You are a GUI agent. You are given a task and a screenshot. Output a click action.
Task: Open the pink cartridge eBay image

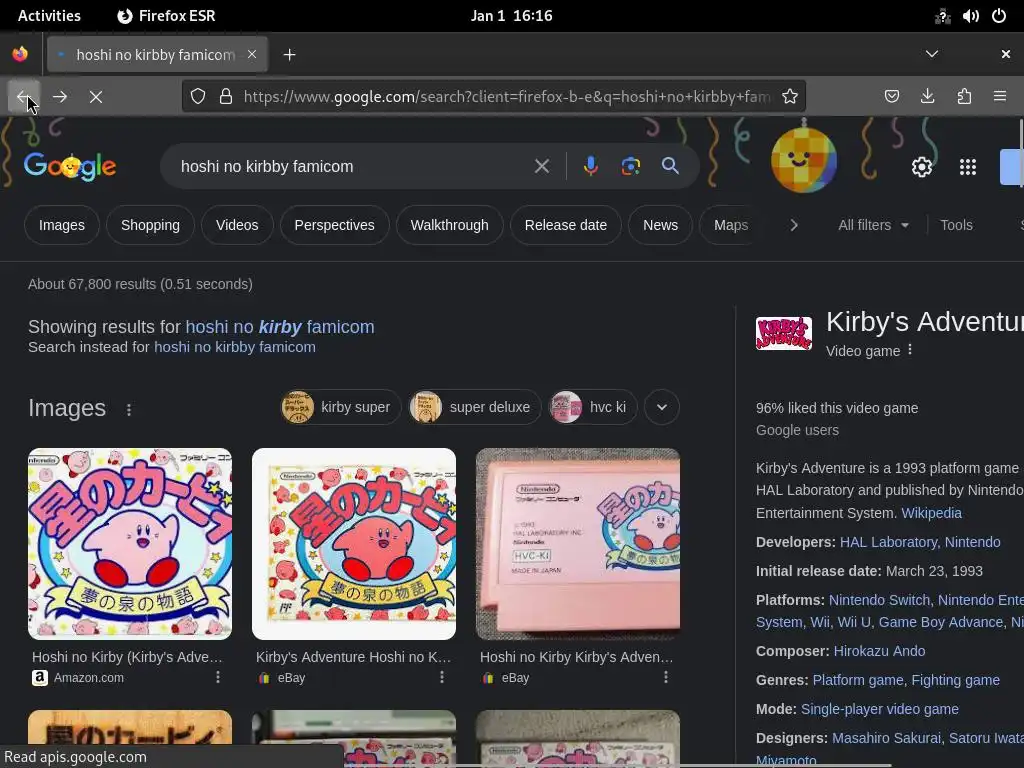click(578, 543)
